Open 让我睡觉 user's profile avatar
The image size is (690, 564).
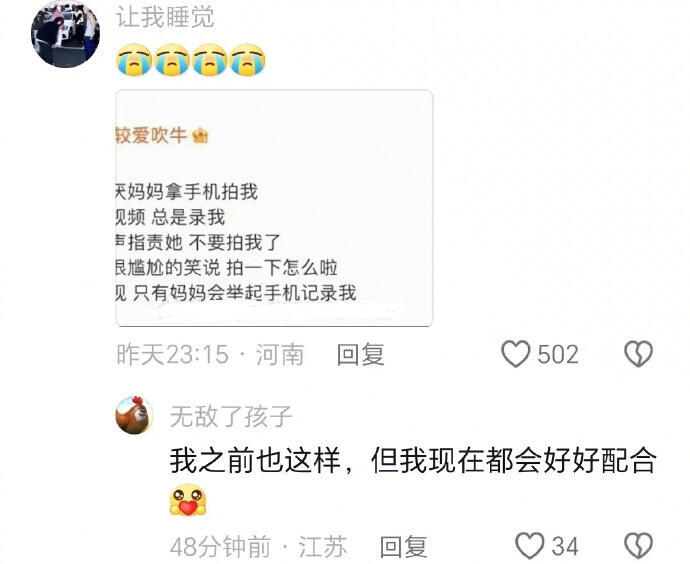coord(65,33)
